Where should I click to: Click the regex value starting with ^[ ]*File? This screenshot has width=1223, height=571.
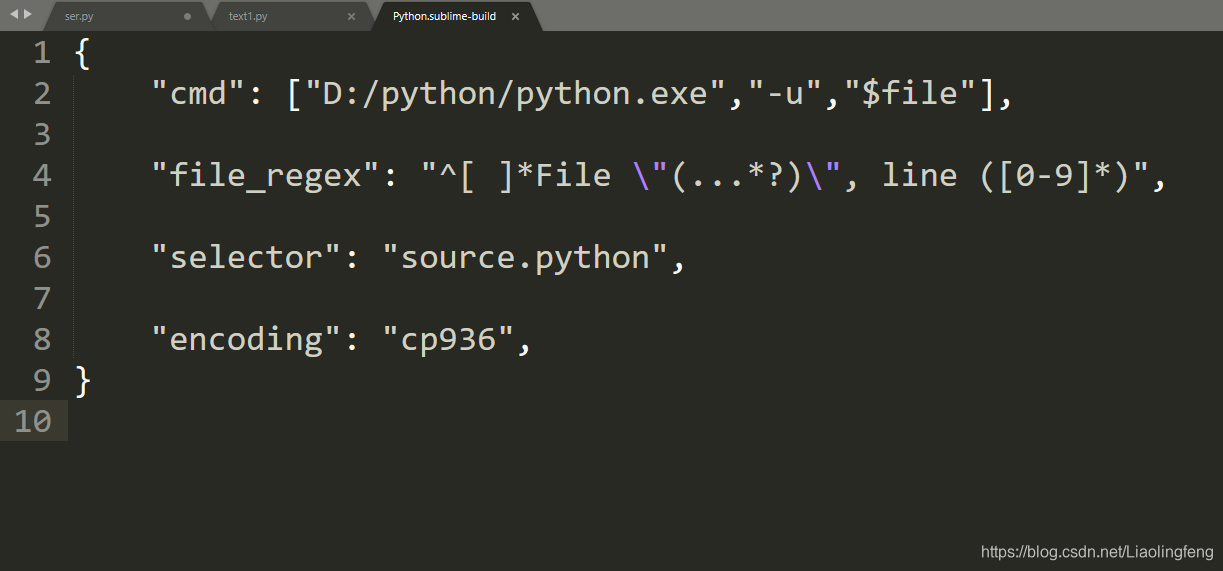tap(785, 176)
